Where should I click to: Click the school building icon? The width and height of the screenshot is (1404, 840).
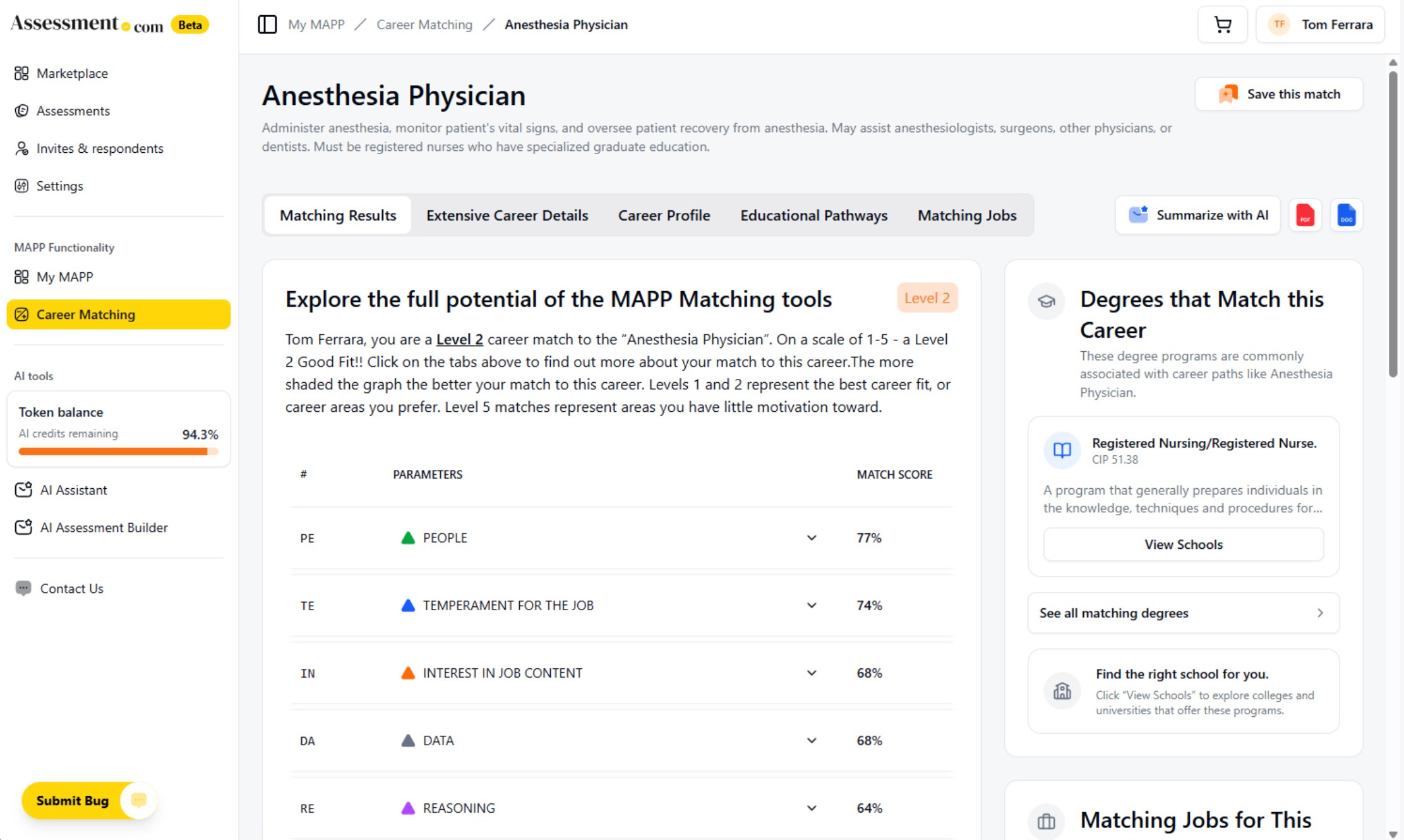(x=1062, y=691)
